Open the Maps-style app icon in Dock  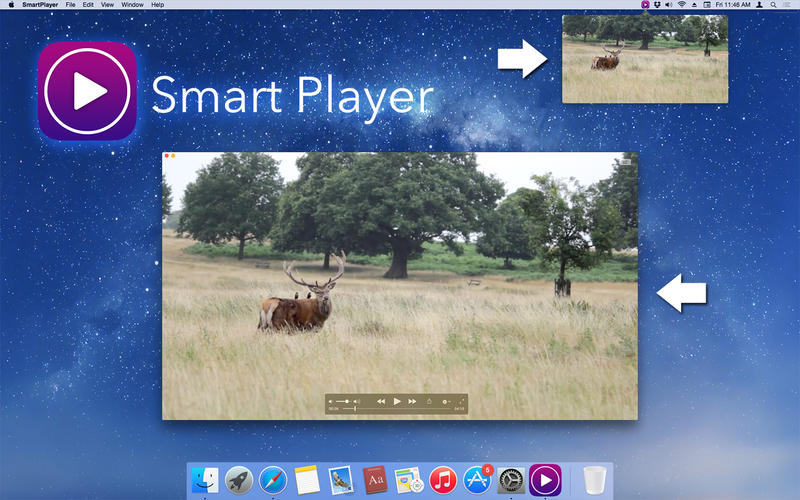tap(409, 480)
